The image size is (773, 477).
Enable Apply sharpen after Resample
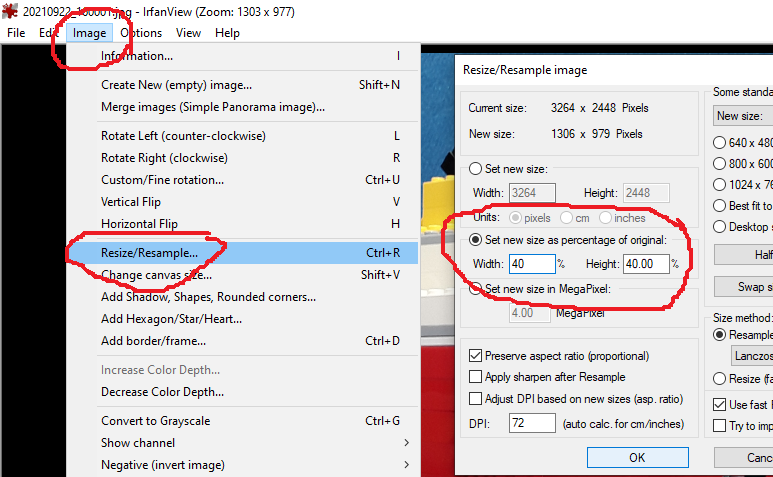(476, 377)
